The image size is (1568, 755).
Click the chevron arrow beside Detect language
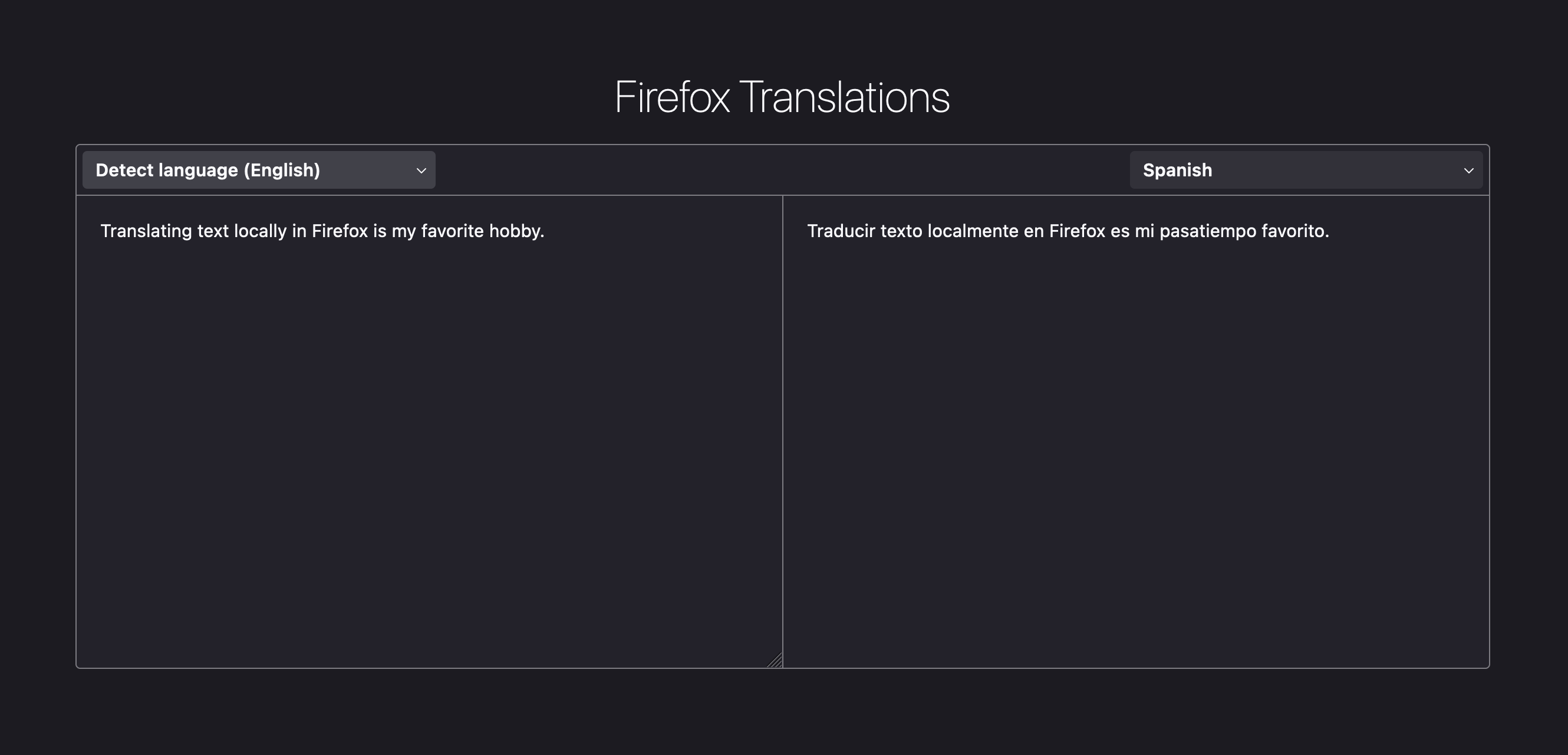421,170
